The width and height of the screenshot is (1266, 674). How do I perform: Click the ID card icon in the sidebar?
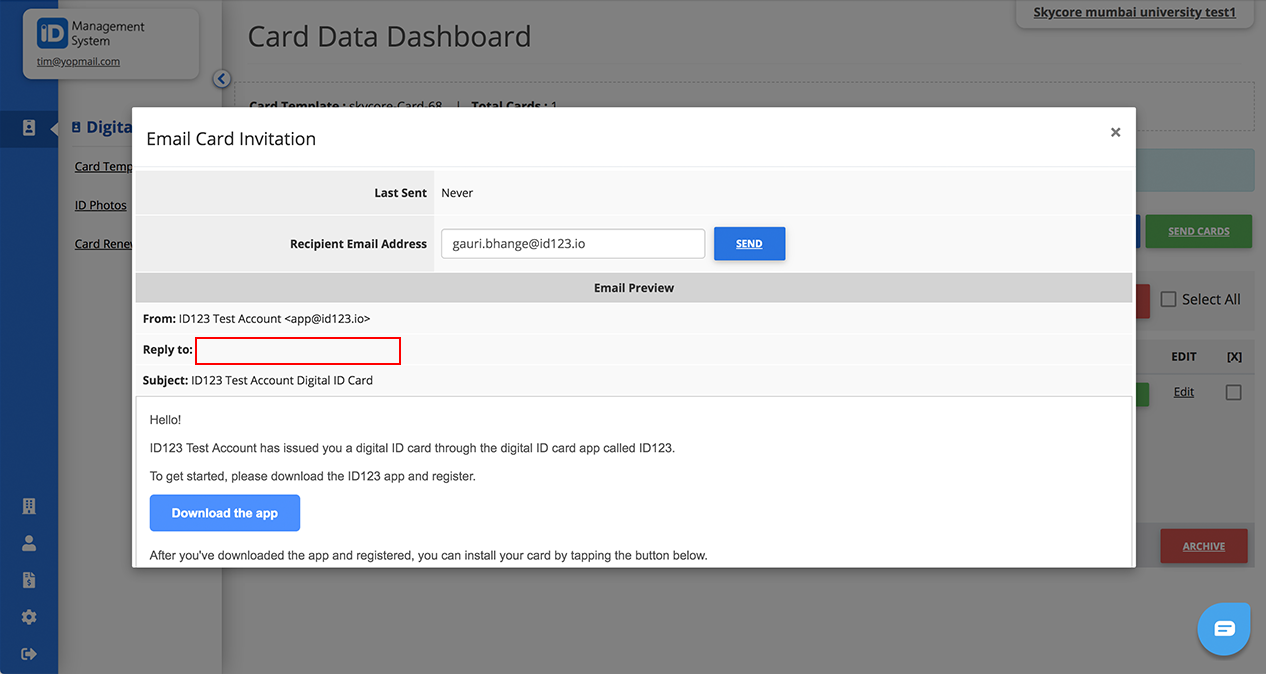click(x=29, y=128)
